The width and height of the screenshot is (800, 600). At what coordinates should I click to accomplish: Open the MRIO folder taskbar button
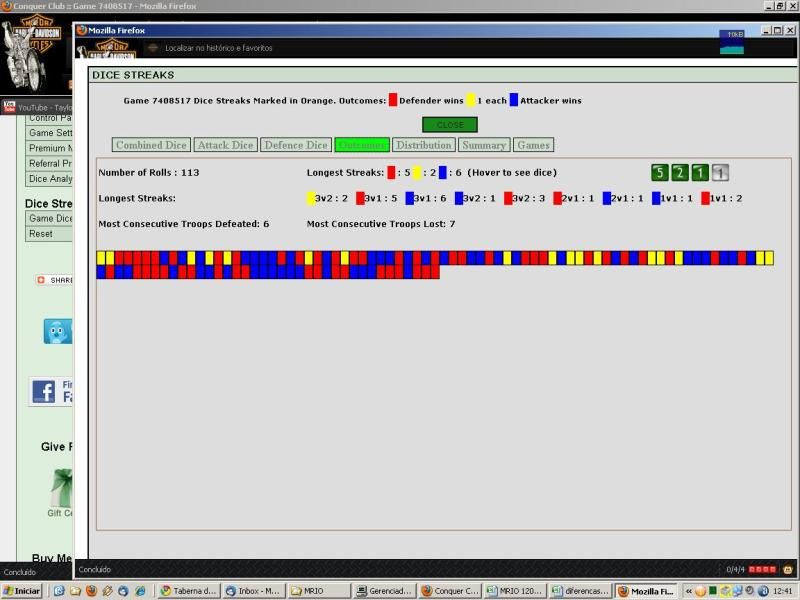(319, 591)
